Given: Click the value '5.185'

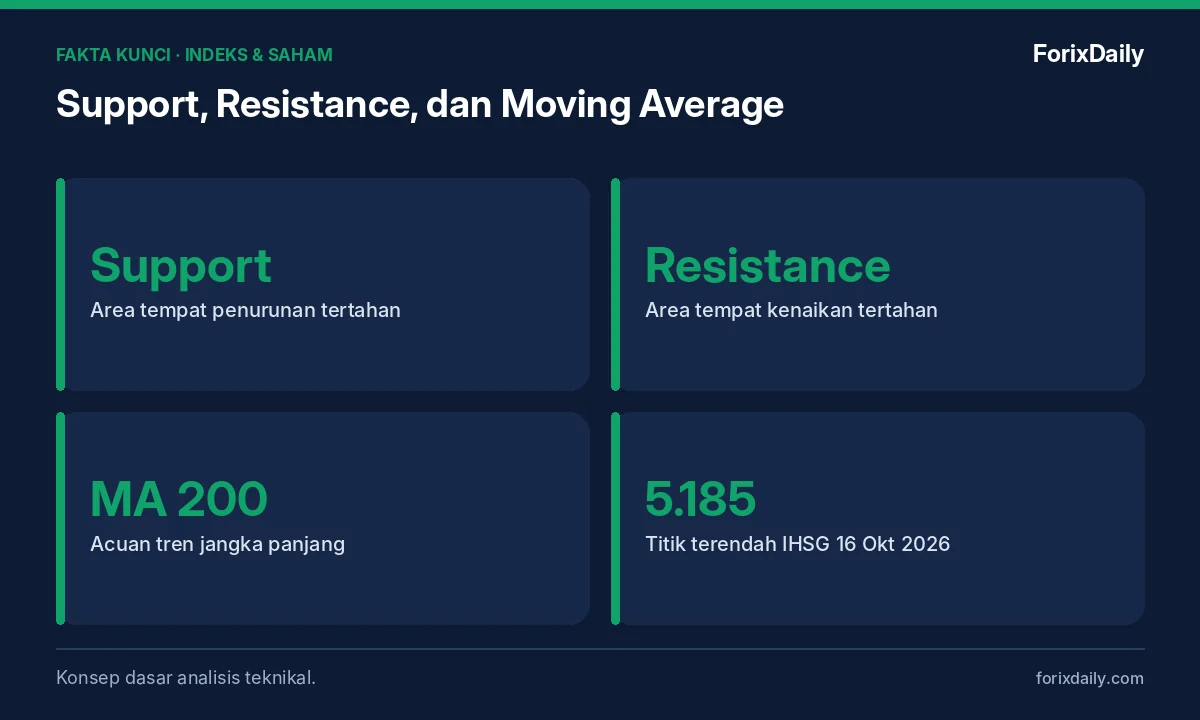Looking at the screenshot, I should coord(700,499).
